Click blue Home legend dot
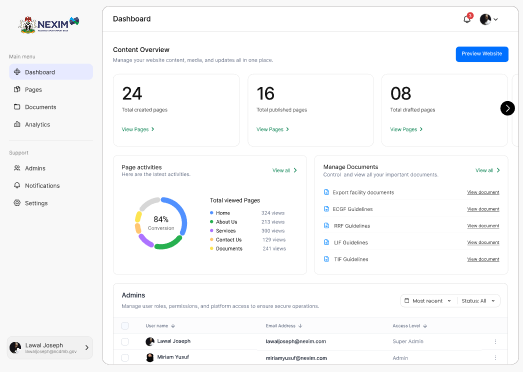The image size is (524, 372). (x=212, y=213)
